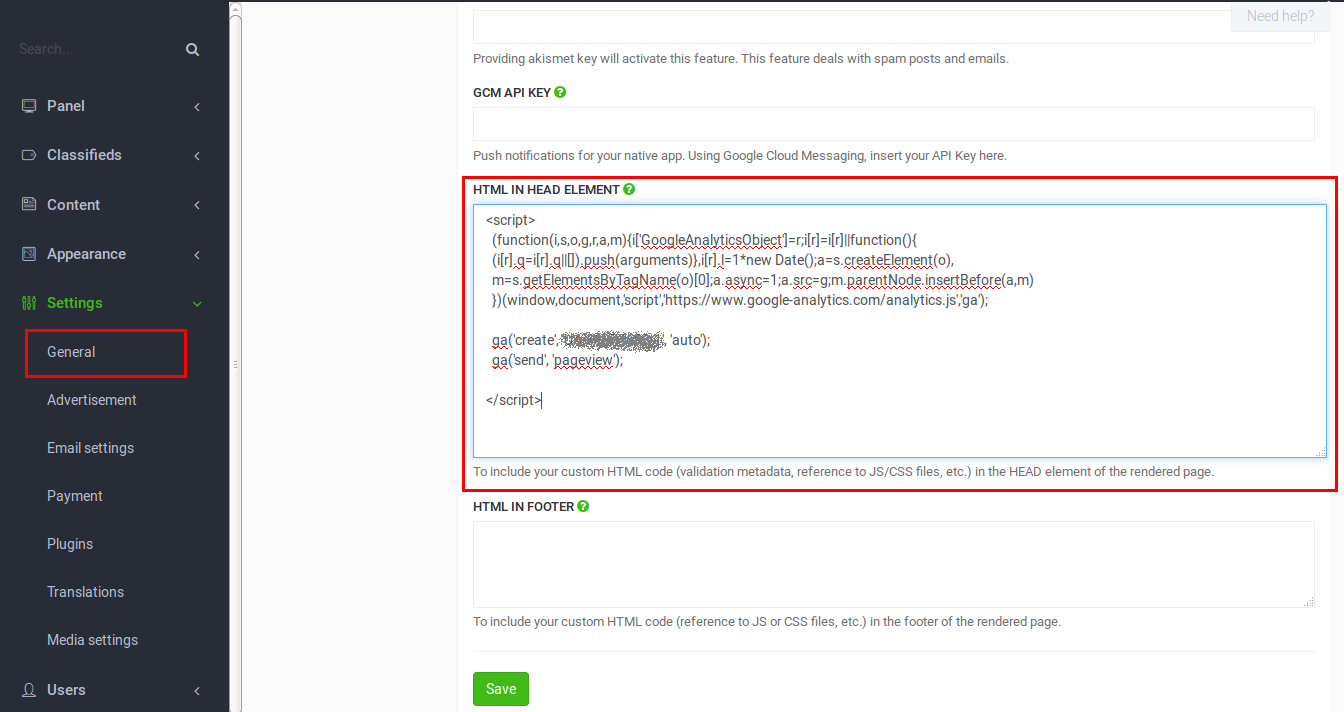Screen dimensions: 1344x712
Task: Click the Content menu label
Action: (x=73, y=205)
